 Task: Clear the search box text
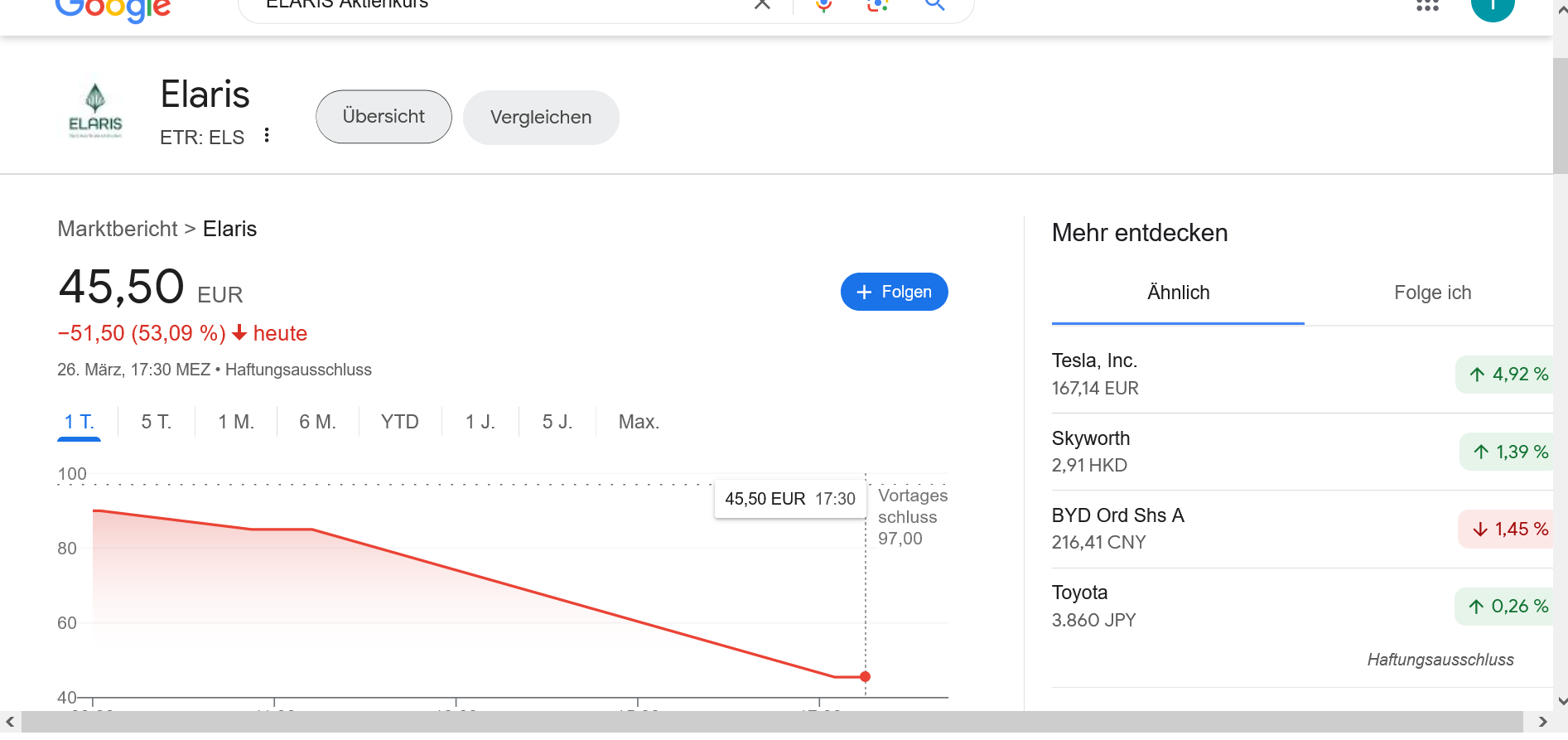tap(762, 5)
